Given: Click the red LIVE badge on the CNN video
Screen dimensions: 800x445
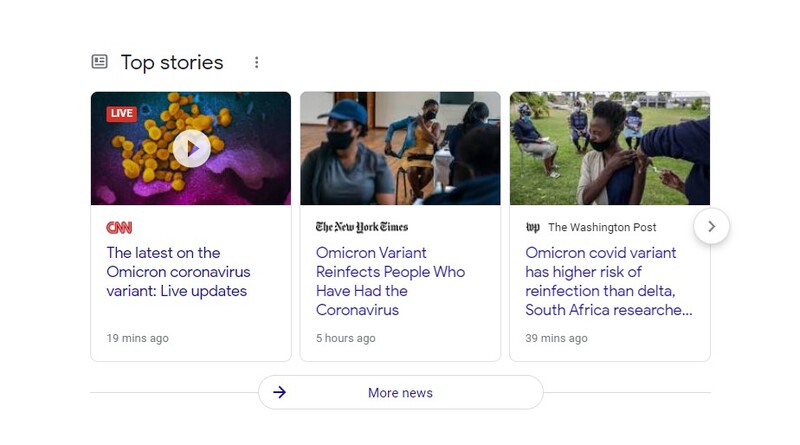Looking at the screenshot, I should click(122, 113).
